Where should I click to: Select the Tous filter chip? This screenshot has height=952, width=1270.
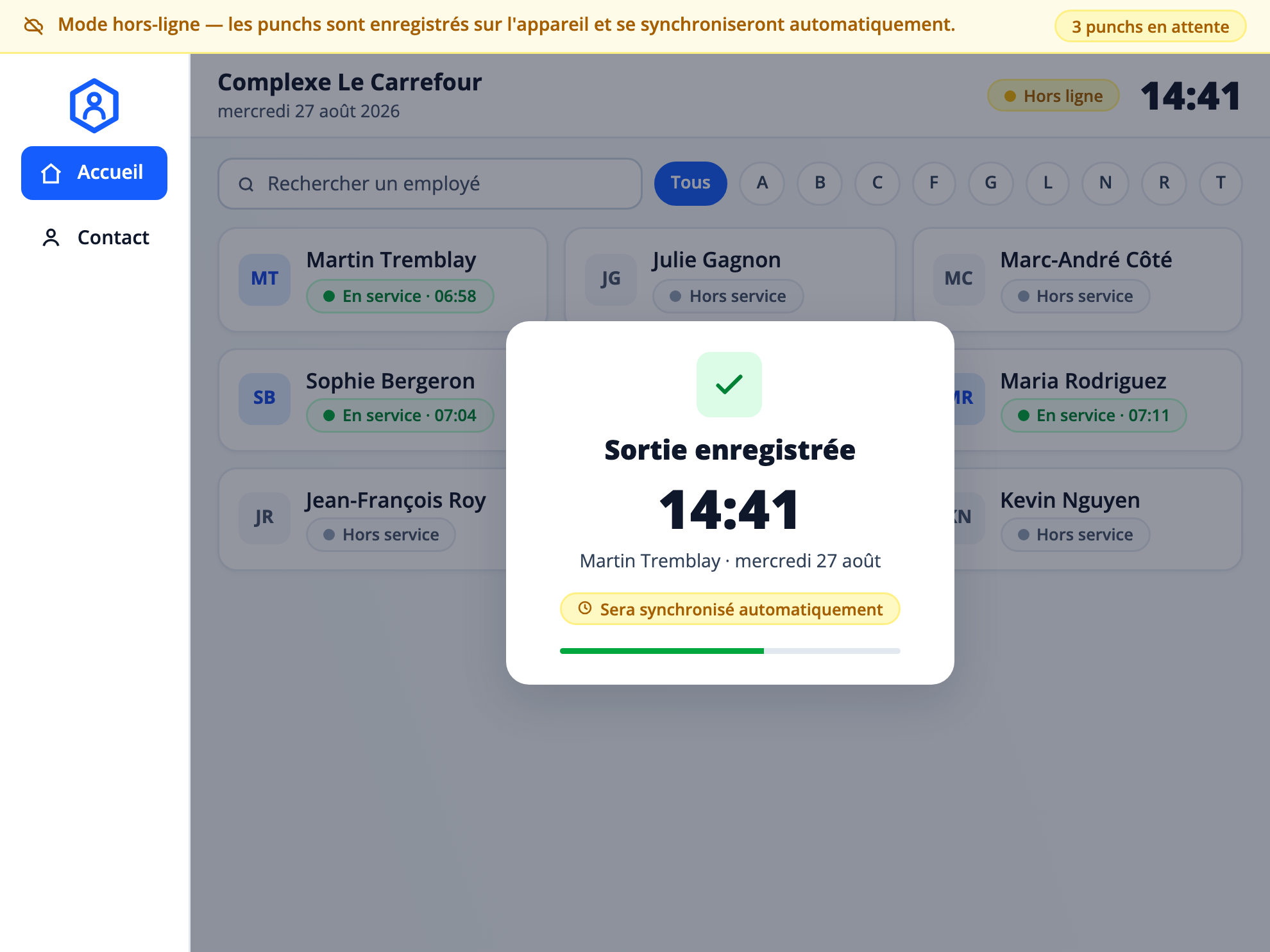tap(691, 183)
